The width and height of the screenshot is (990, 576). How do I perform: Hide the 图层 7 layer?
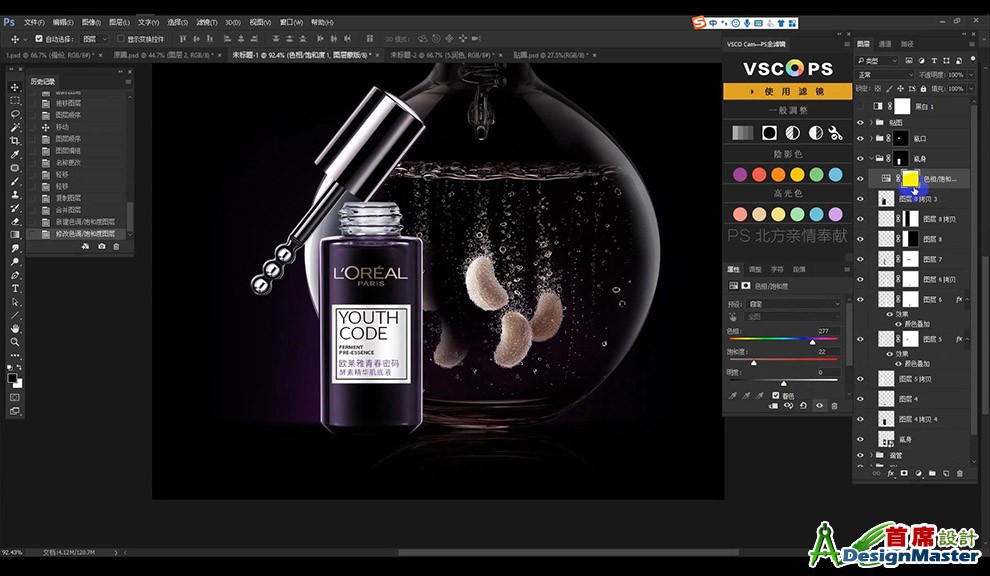860,259
